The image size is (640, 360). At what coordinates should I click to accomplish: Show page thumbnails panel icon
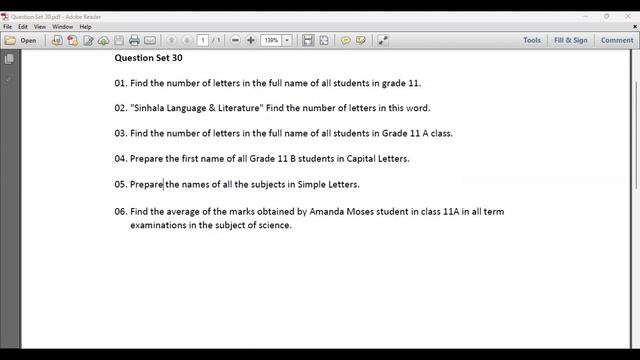(x=9, y=59)
